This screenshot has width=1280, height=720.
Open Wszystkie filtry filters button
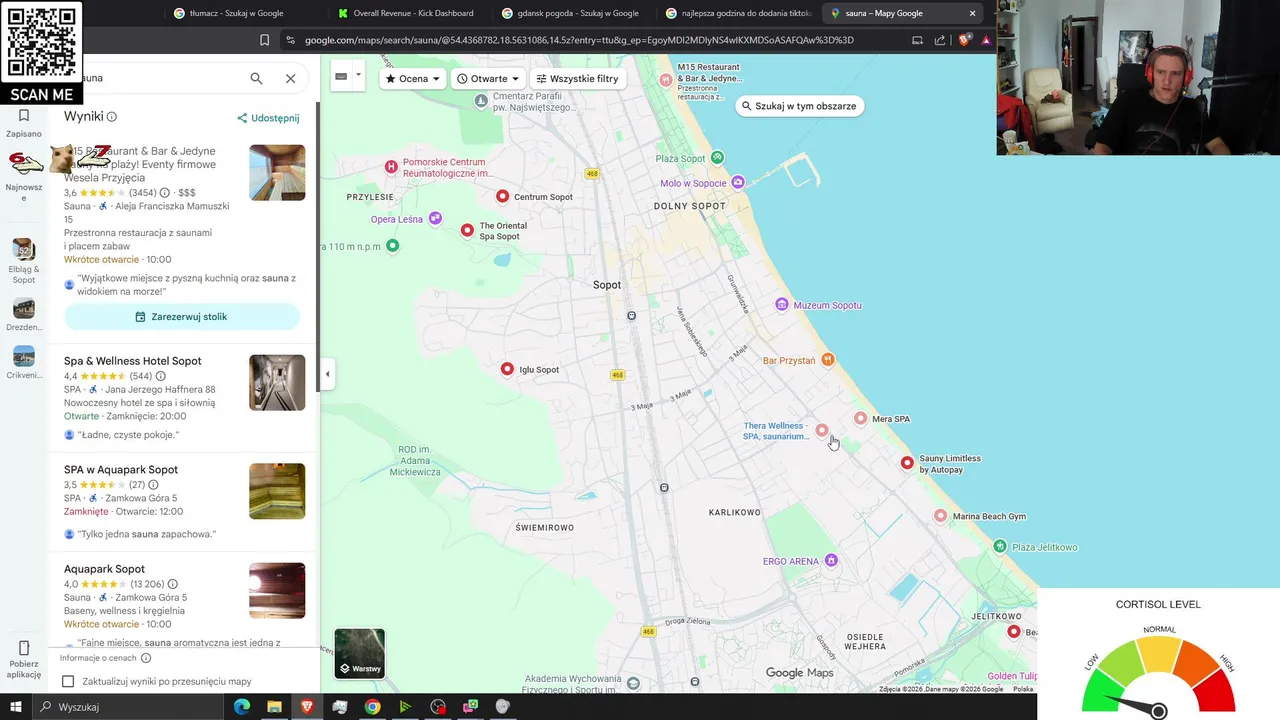point(577,78)
